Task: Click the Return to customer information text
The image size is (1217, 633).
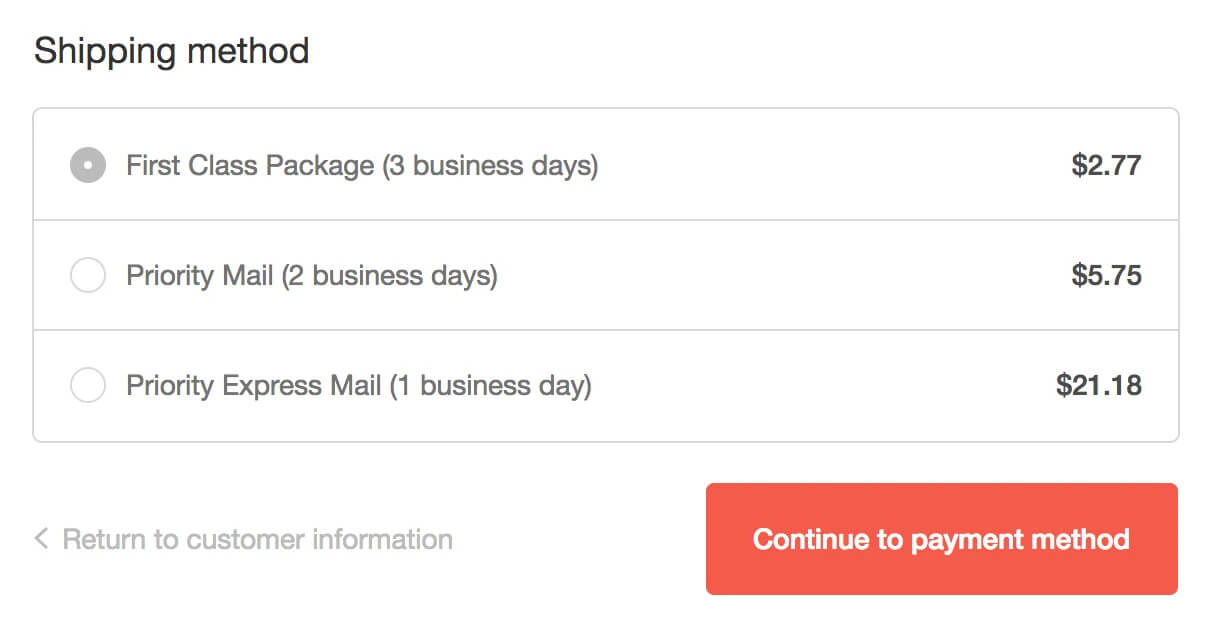Action: [257, 539]
